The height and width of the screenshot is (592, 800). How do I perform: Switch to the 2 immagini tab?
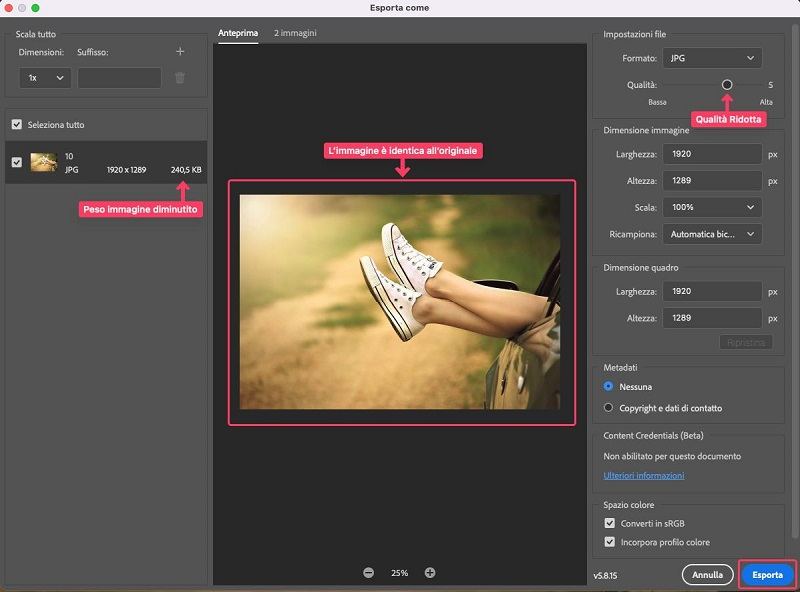click(295, 33)
